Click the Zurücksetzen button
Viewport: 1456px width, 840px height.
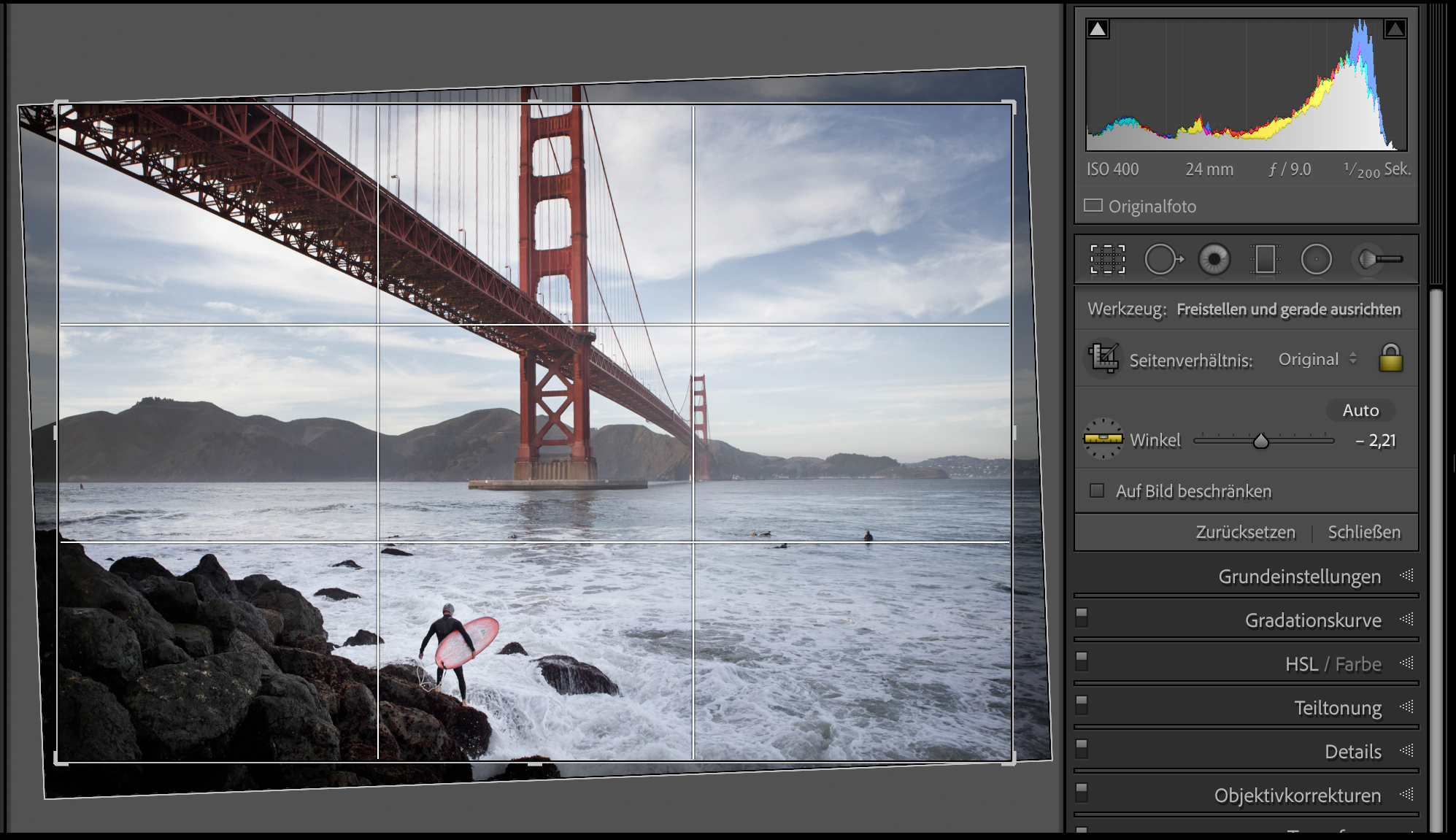[x=1245, y=532]
